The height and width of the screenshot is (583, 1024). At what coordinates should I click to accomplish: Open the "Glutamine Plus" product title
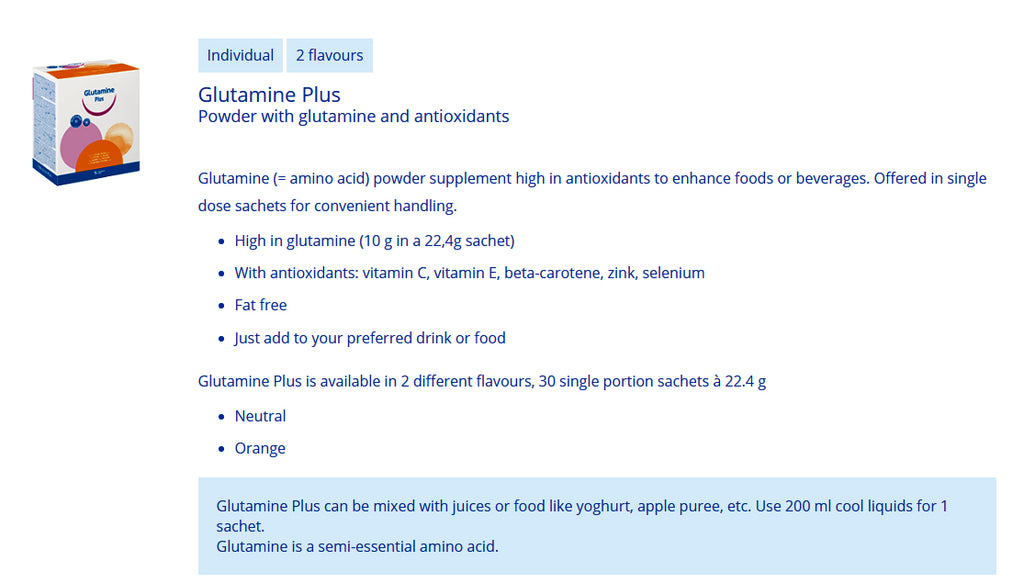point(269,95)
